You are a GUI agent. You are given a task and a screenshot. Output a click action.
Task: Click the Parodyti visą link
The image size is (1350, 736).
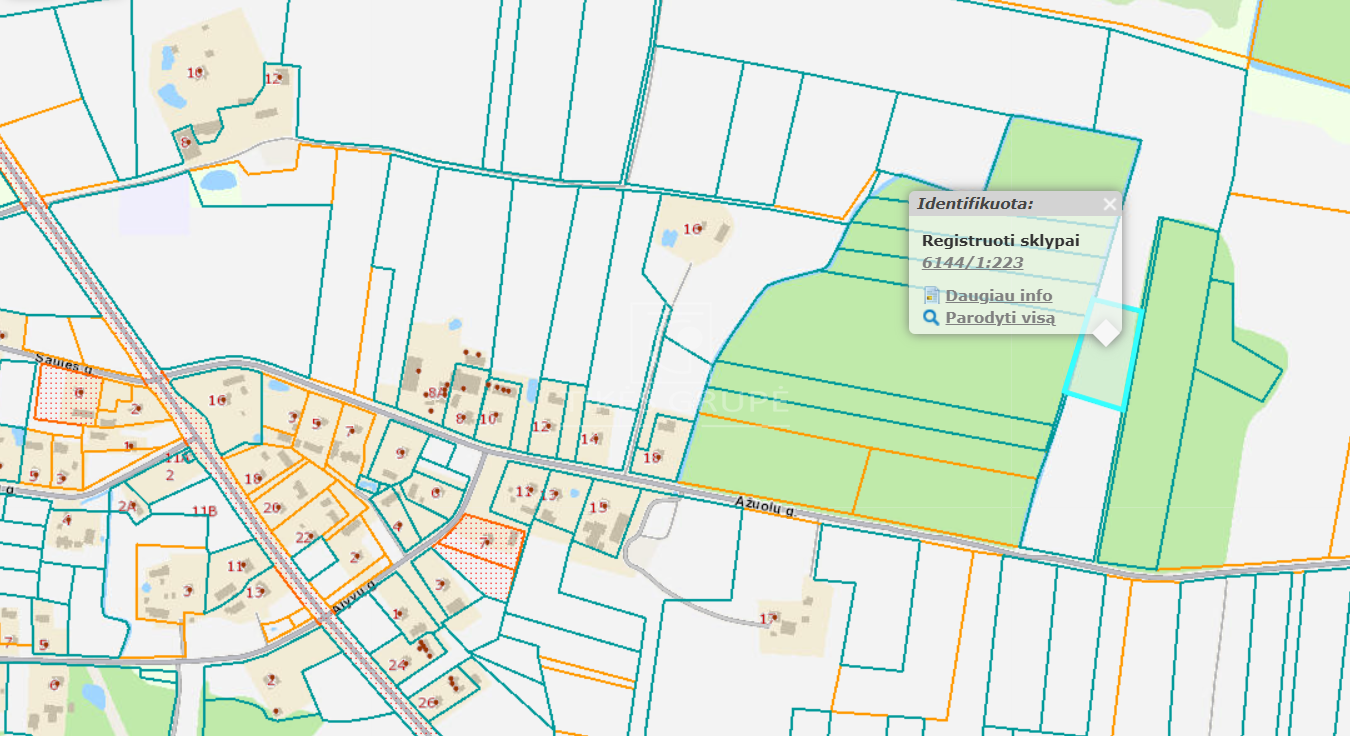999,318
